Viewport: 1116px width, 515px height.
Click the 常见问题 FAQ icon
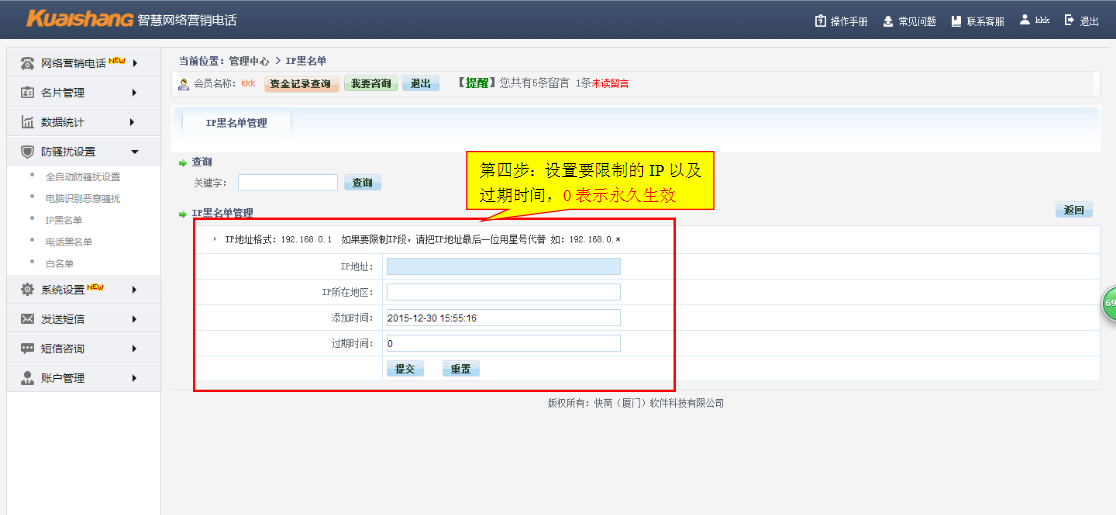(x=888, y=21)
